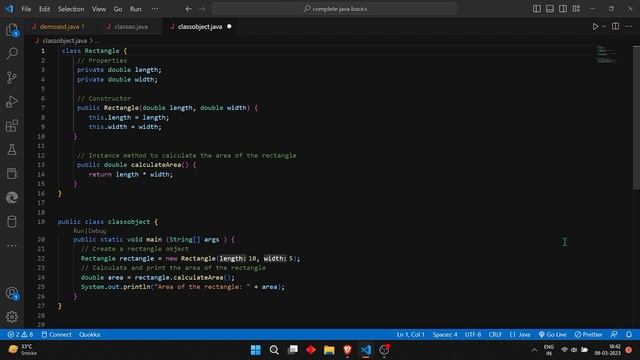Open the Run and Debug view
The image size is (640, 360).
pos(12,101)
